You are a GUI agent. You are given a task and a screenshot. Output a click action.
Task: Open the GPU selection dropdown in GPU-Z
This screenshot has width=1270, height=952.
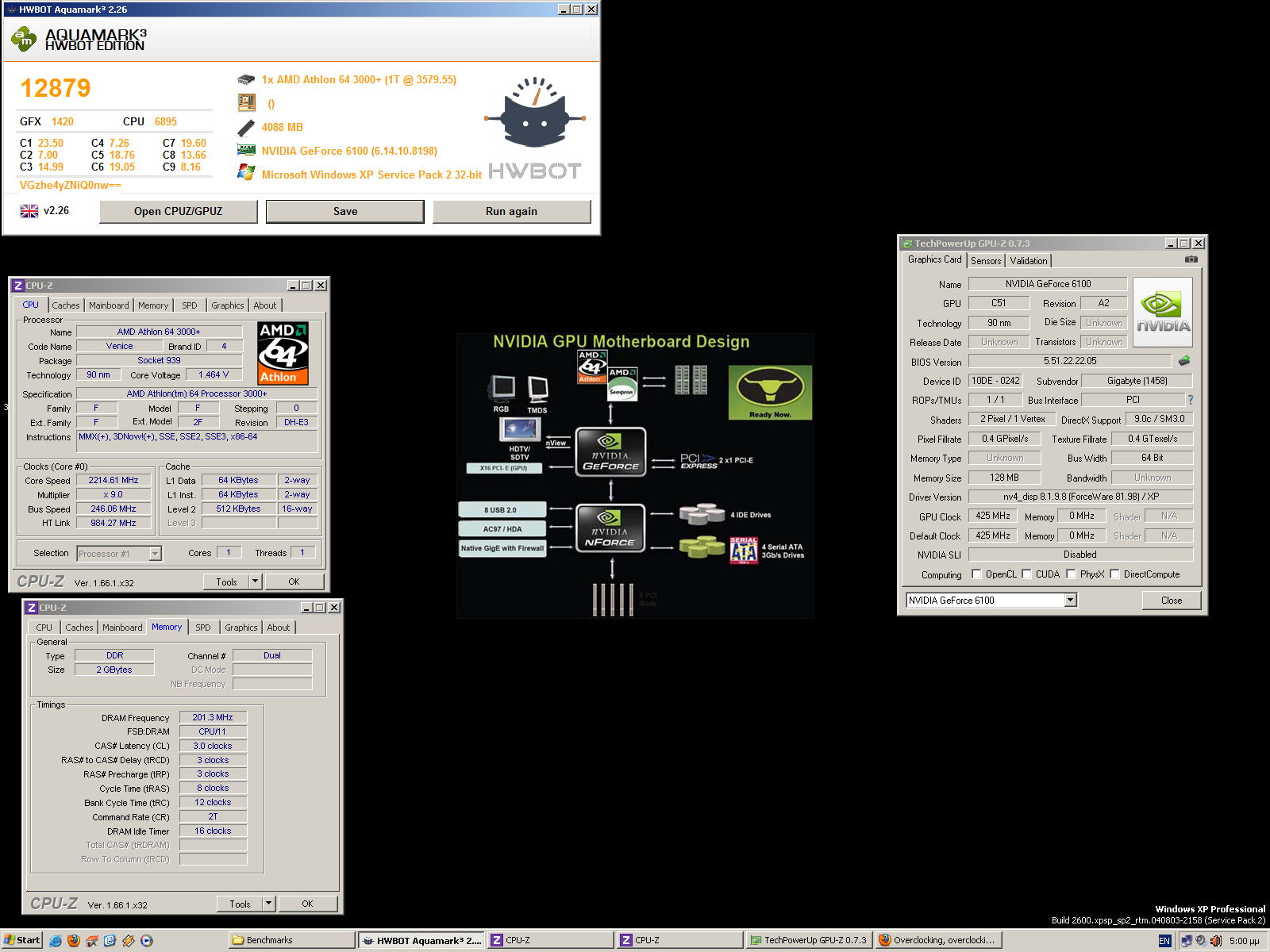(x=1071, y=601)
